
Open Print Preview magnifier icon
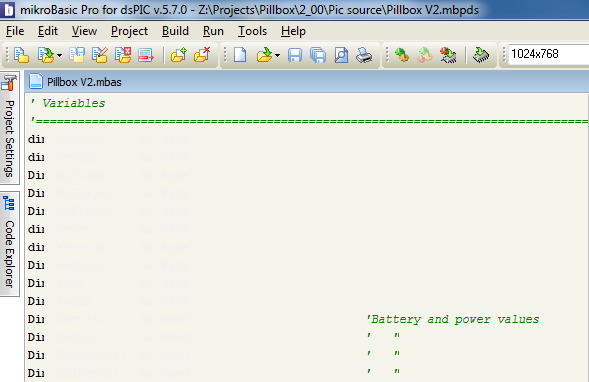341,55
